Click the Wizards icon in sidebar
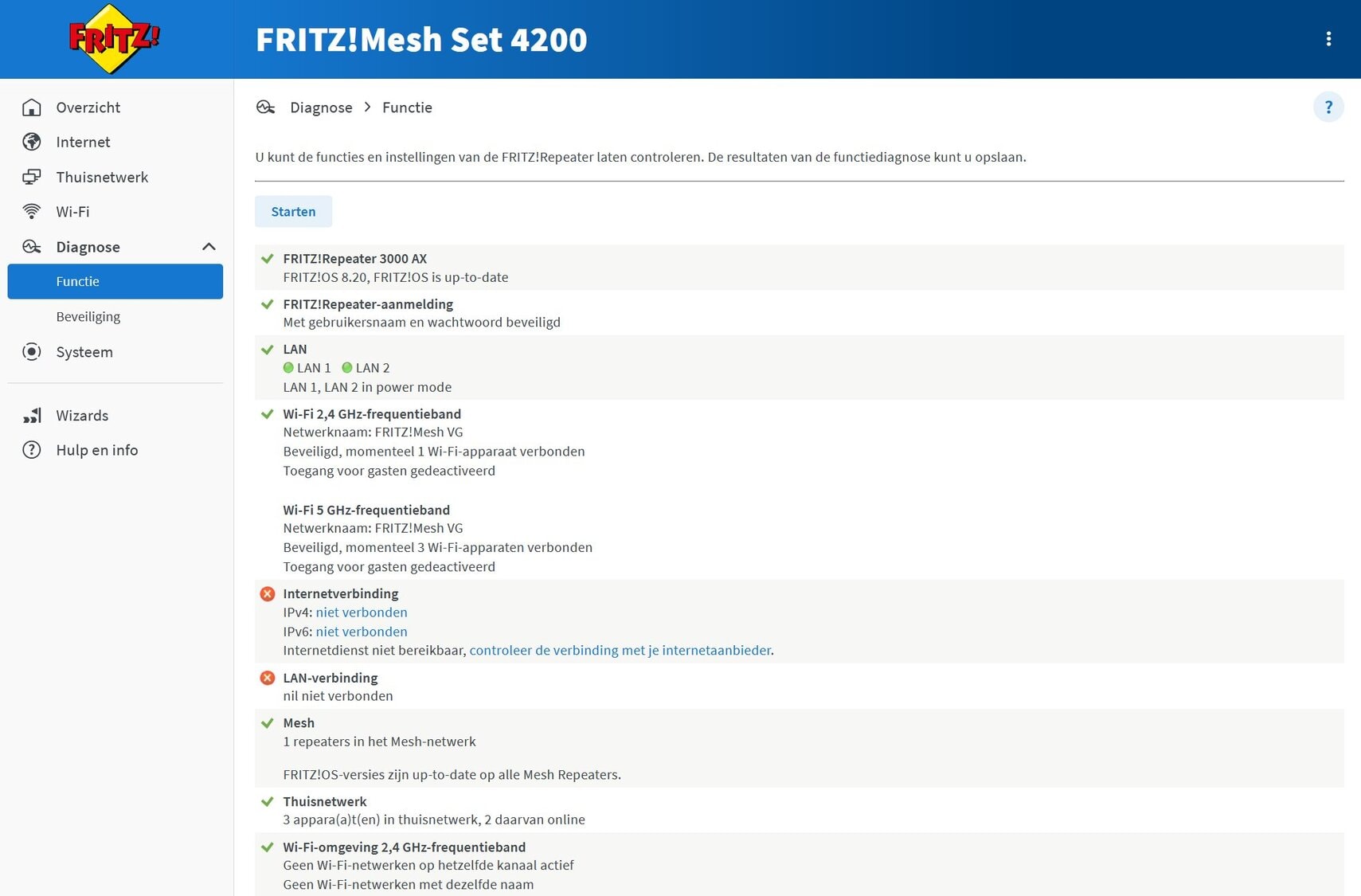 [32, 416]
